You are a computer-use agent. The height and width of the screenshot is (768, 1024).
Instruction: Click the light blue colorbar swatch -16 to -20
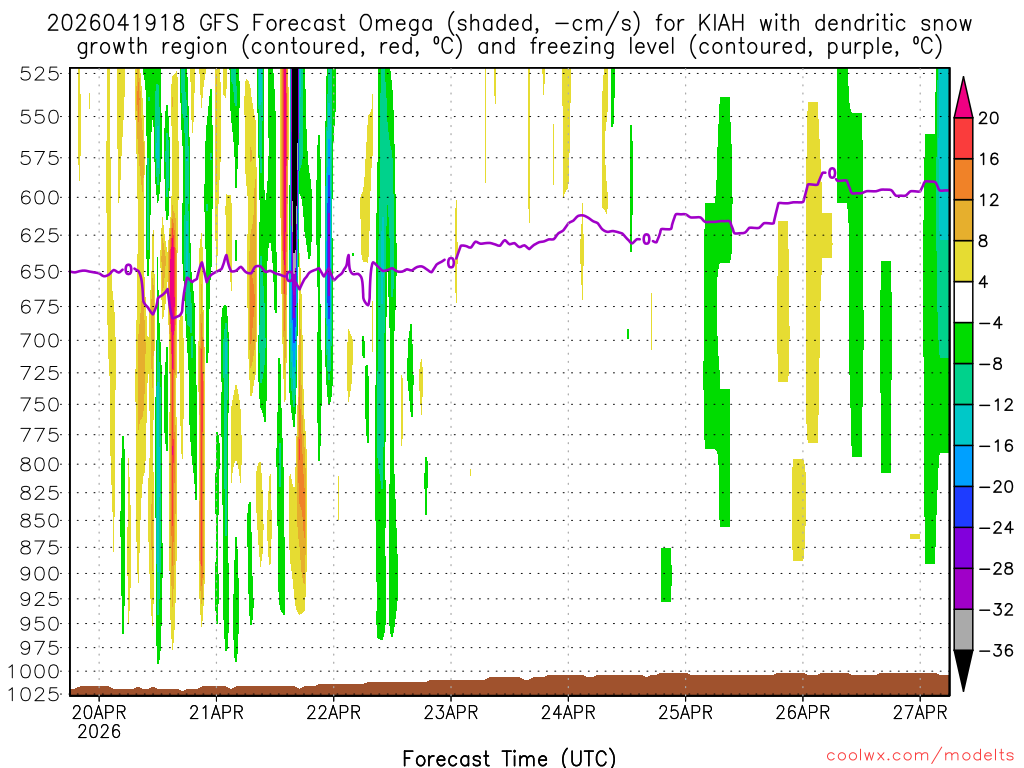pyautogui.click(x=963, y=466)
